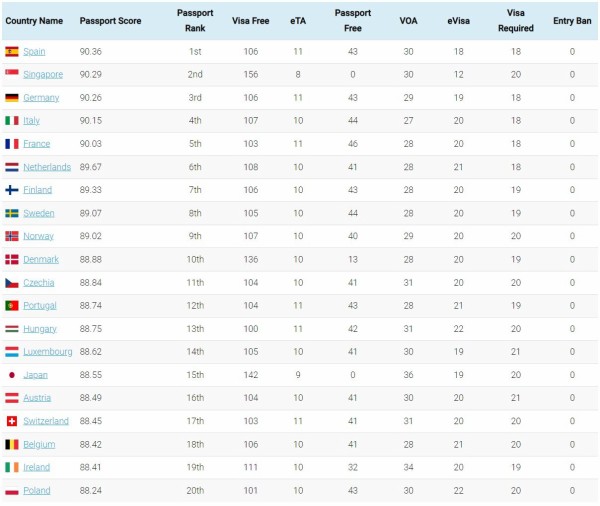Click the Finland flag icon

[x=12, y=190]
